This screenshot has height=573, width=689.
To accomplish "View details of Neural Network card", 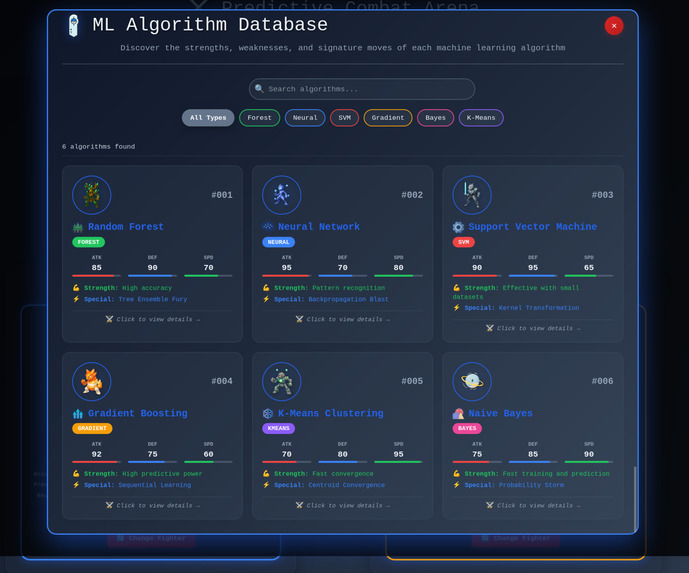I will [343, 319].
